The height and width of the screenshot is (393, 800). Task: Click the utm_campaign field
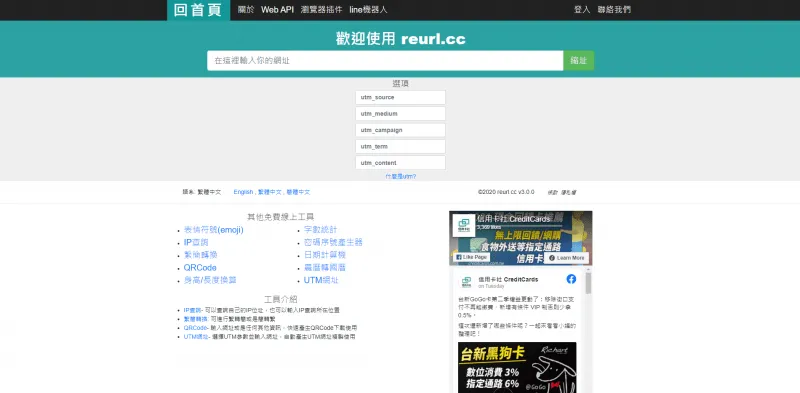[401, 130]
